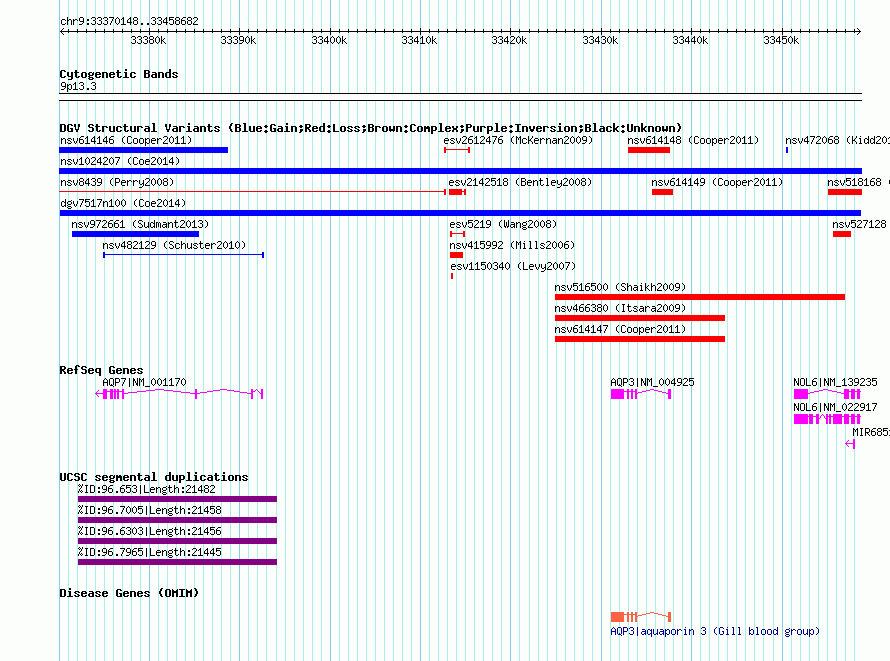Image resolution: width=890 pixels, height=661 pixels.
Task: Click the 33400k ruler position
Action: click(329, 40)
